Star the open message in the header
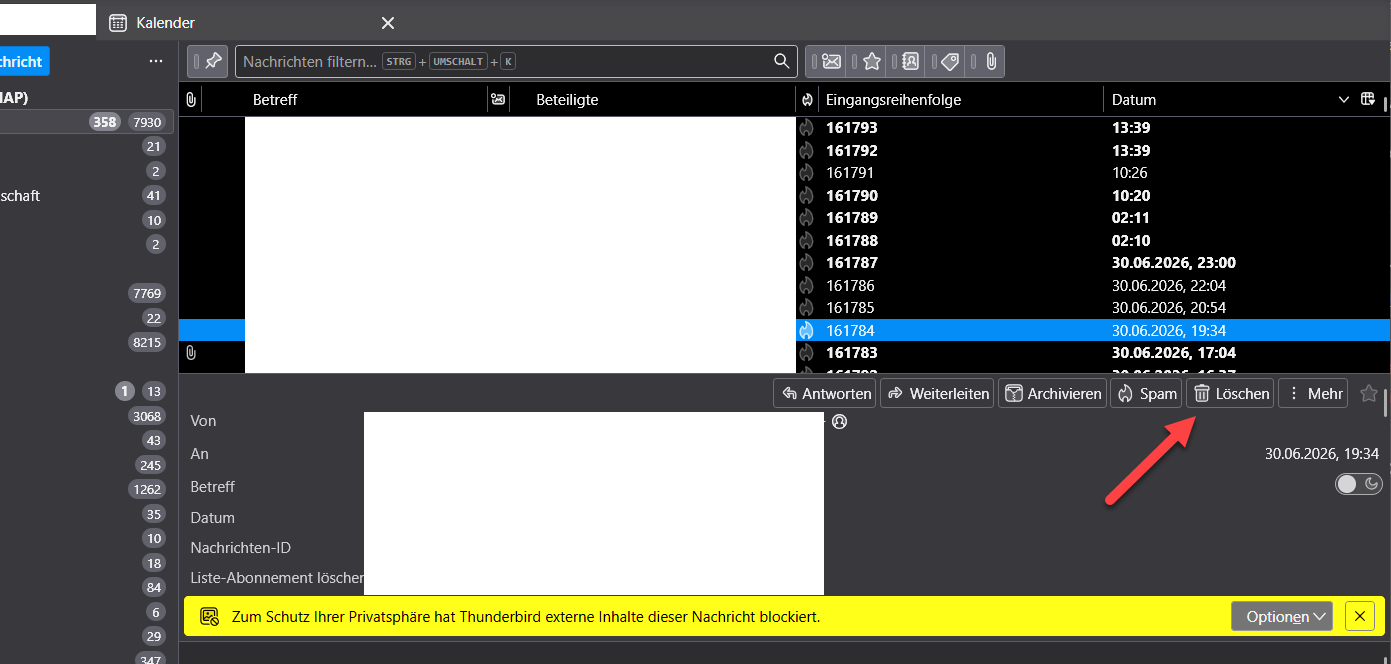The height and width of the screenshot is (664, 1391). point(1369,394)
